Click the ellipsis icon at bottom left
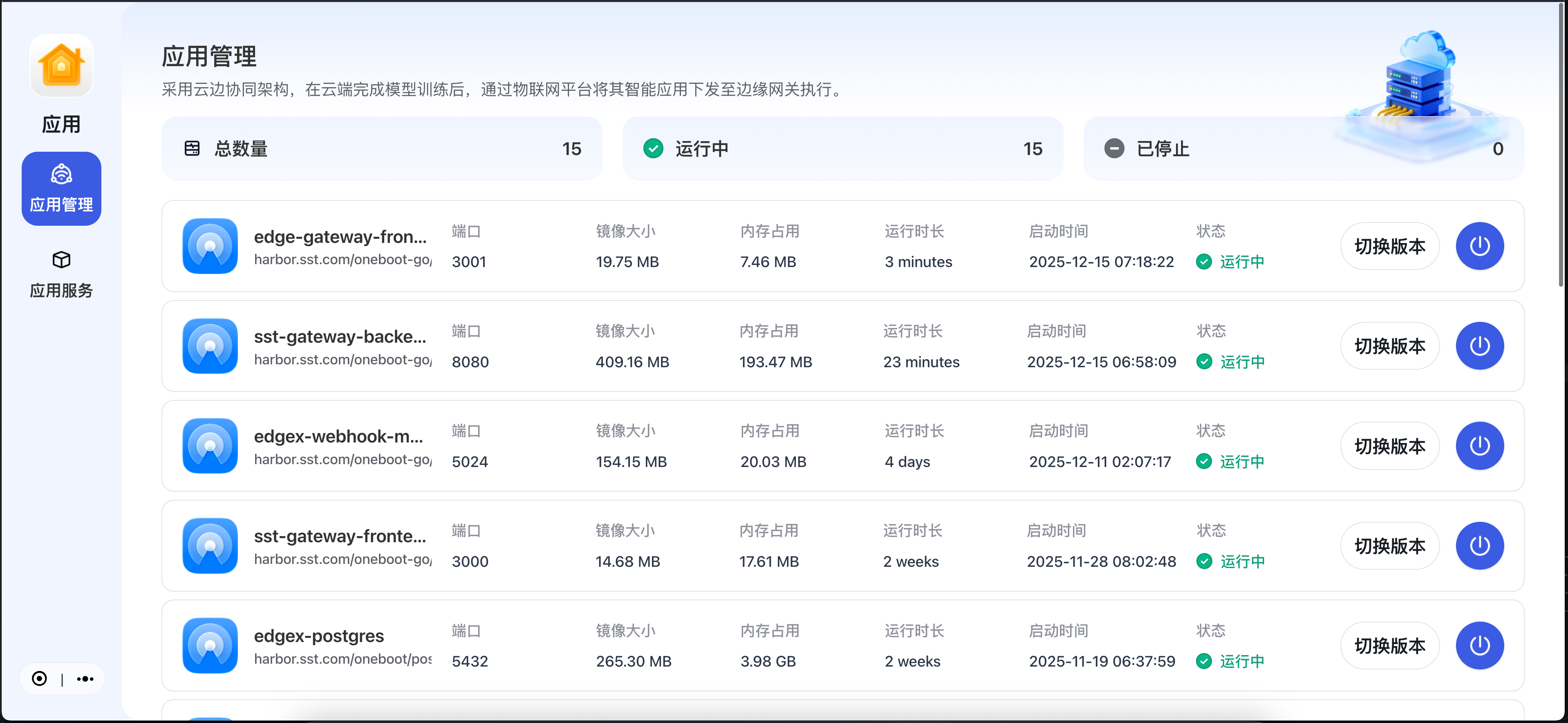 click(85, 678)
